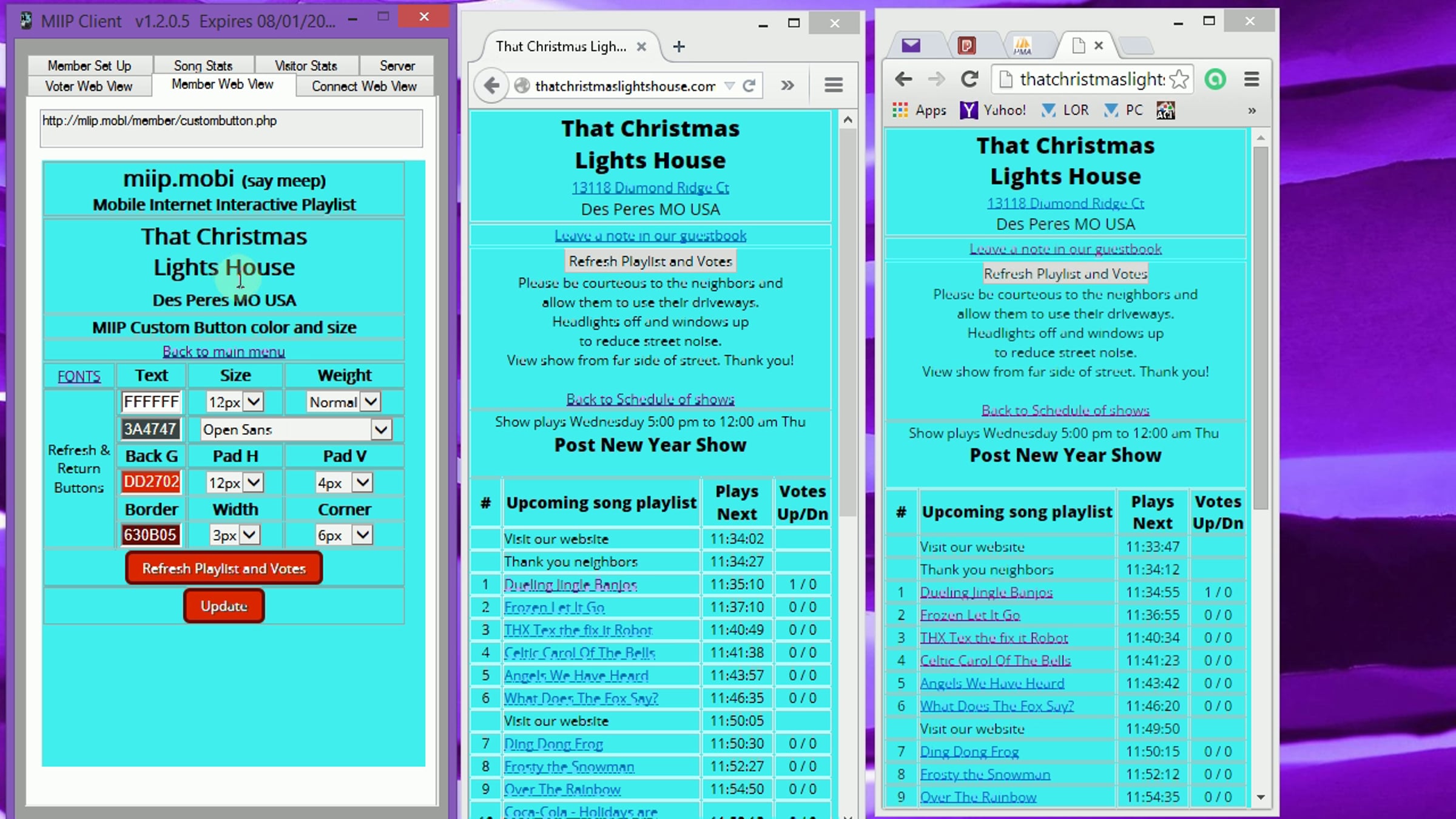Open the Weight Normal dropdown
Image resolution: width=1456 pixels, height=819 pixels.
click(x=371, y=402)
